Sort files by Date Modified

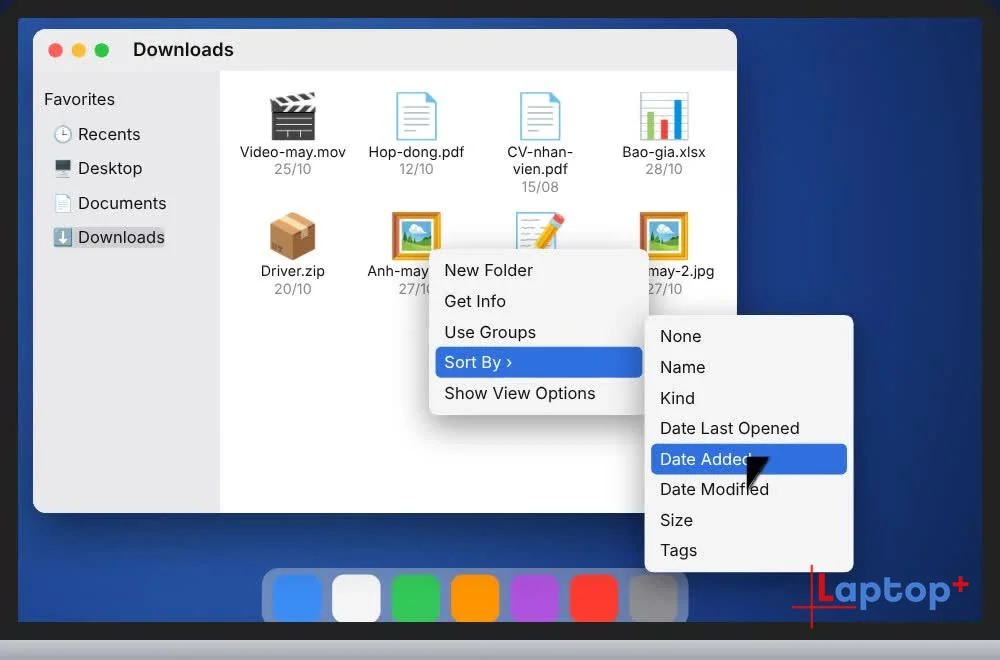click(x=749, y=489)
